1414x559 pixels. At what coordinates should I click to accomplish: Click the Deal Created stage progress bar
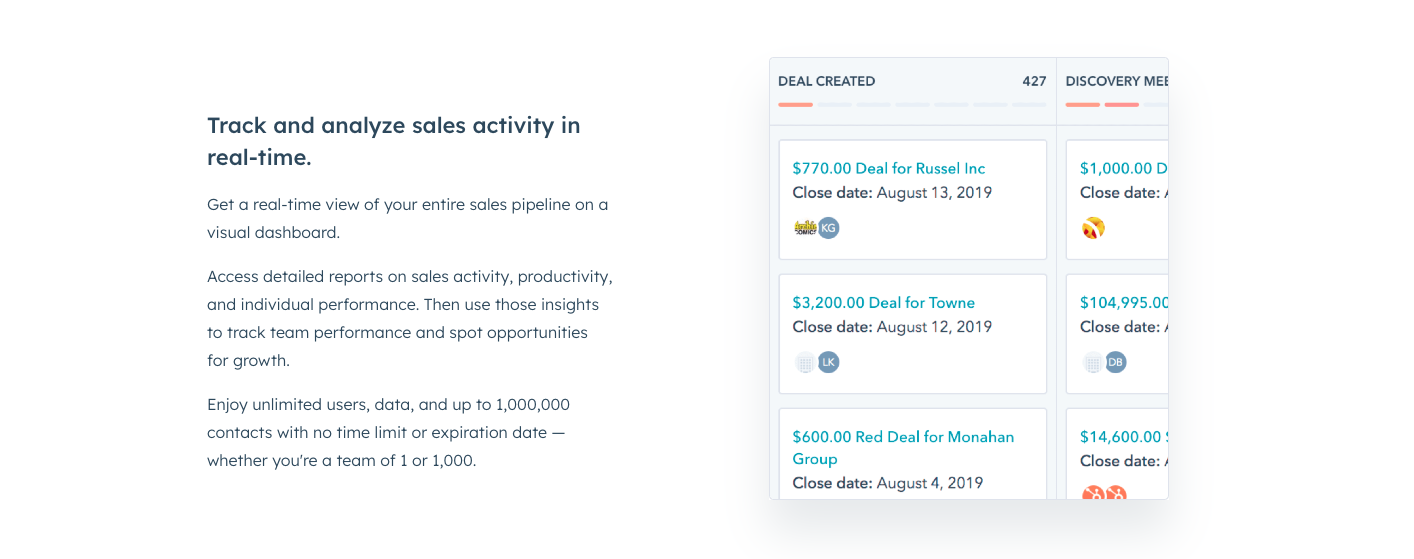pos(912,104)
